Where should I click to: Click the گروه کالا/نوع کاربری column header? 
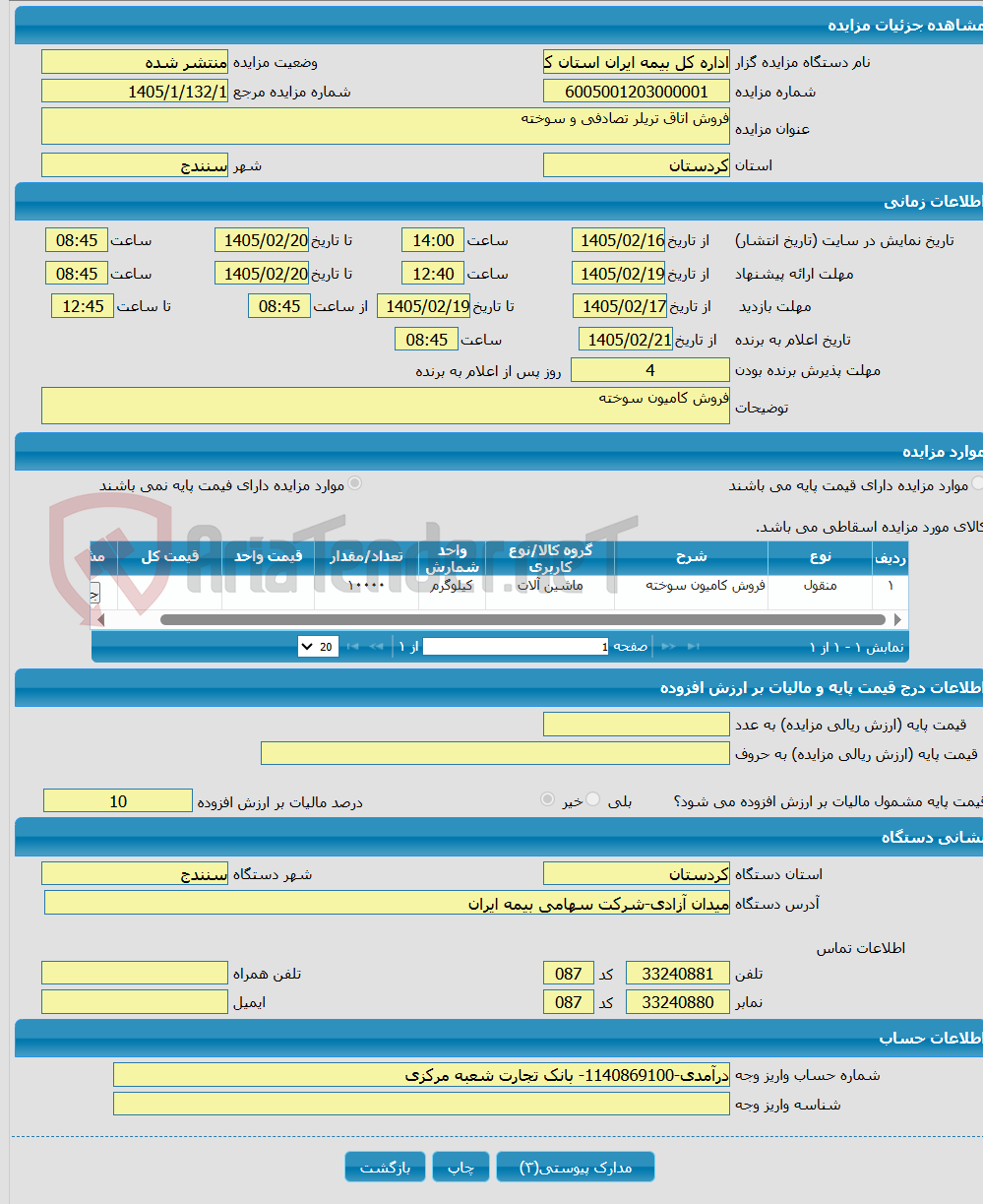tap(550, 557)
